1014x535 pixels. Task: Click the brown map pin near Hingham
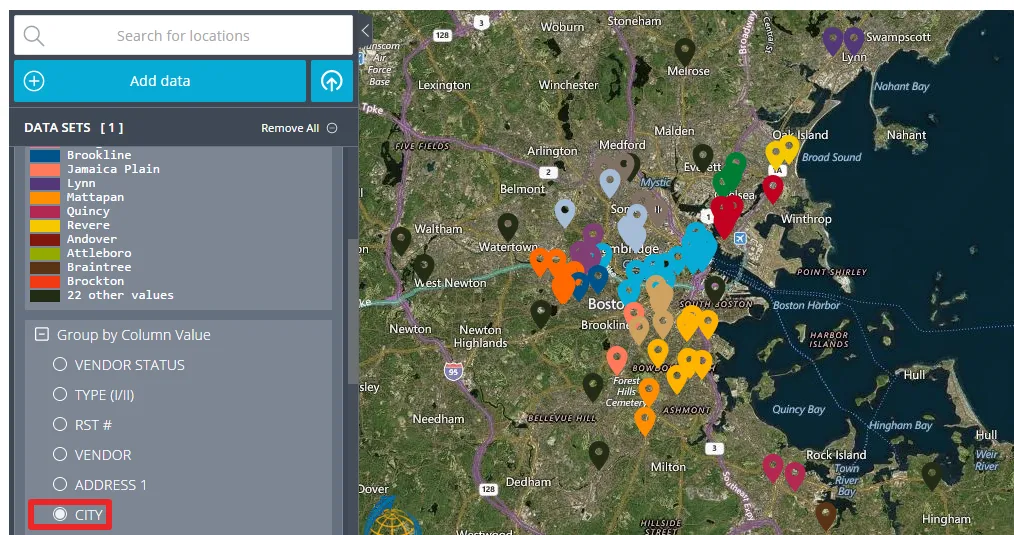825,514
